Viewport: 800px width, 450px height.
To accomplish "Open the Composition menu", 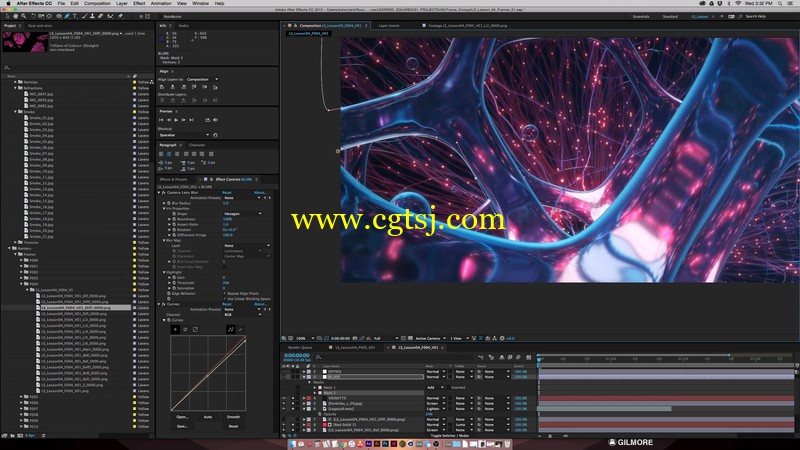I will 97,3.
